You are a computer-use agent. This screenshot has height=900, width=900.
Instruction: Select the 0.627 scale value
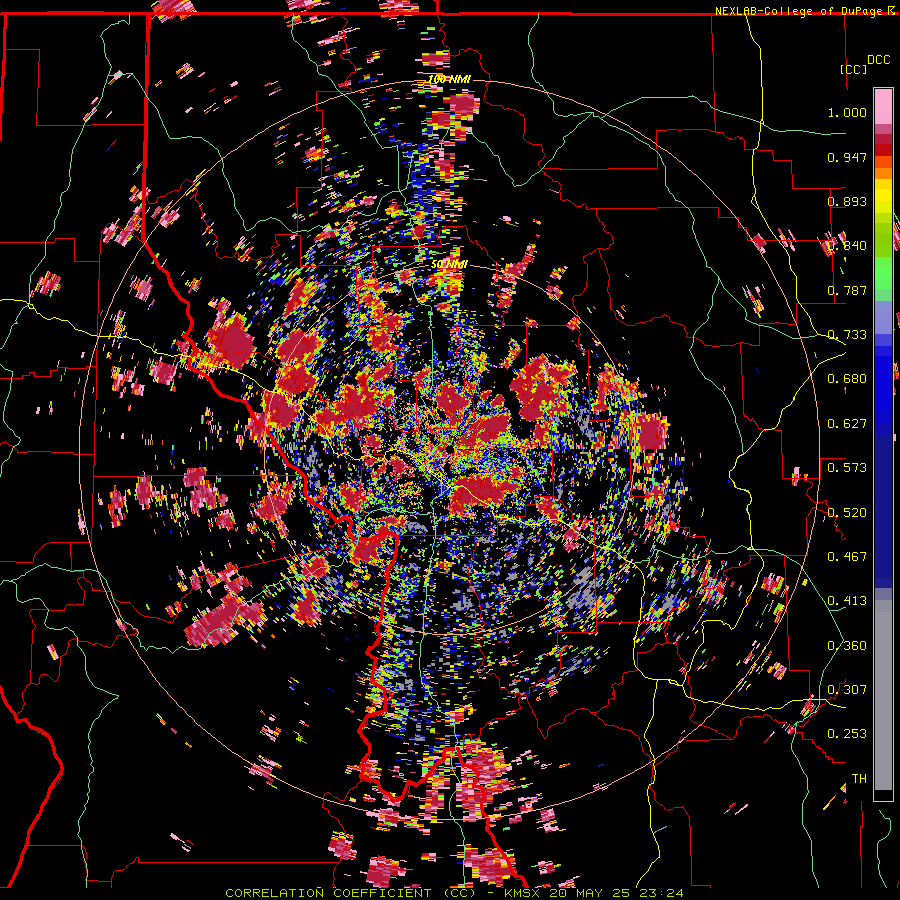(847, 424)
